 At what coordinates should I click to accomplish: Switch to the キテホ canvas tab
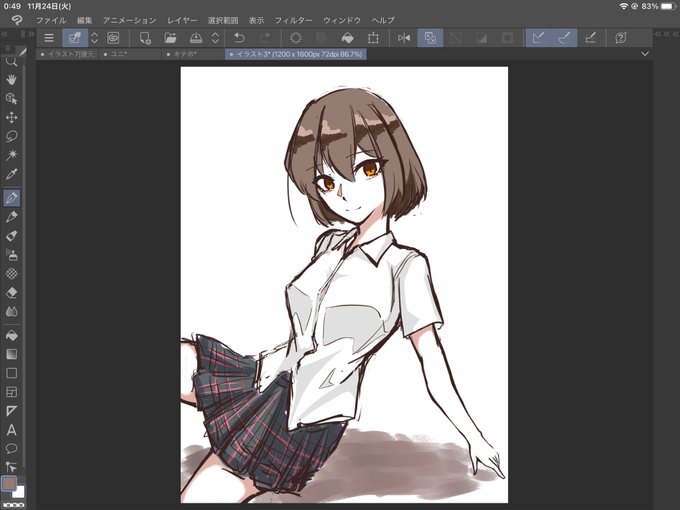tap(193, 54)
